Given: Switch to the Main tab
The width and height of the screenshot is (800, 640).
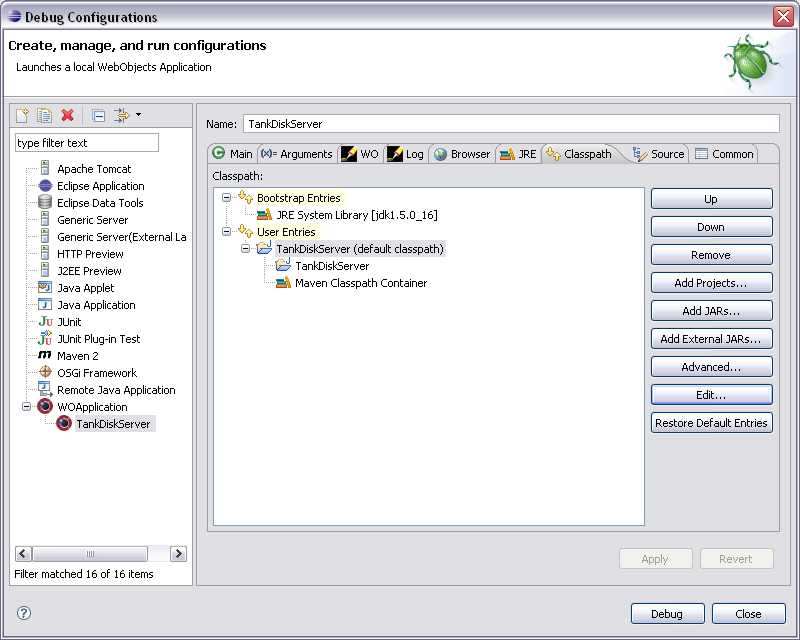Looking at the screenshot, I should 232,154.
